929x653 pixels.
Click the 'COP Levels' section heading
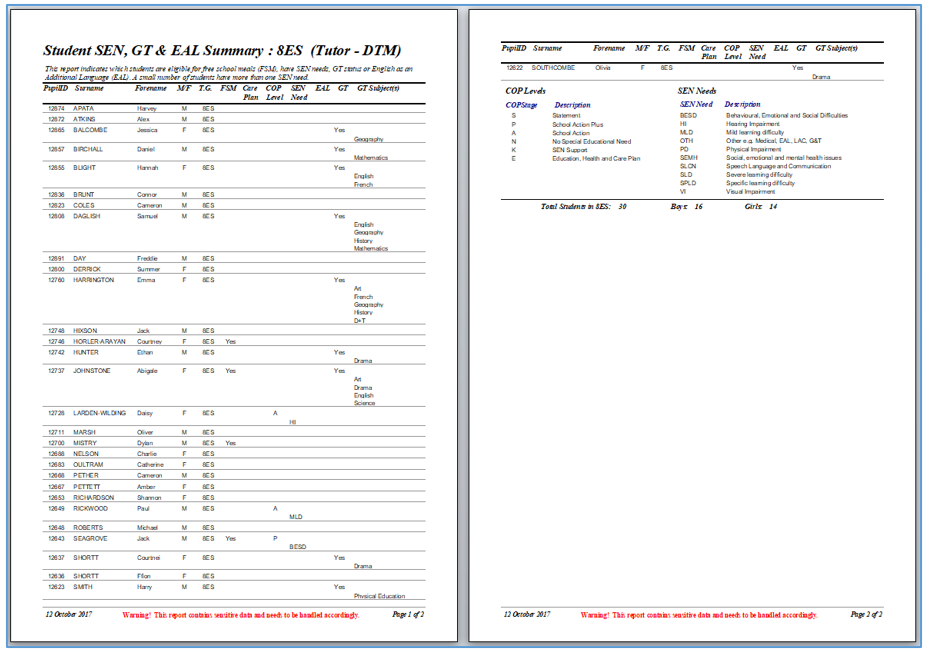pyautogui.click(x=526, y=91)
